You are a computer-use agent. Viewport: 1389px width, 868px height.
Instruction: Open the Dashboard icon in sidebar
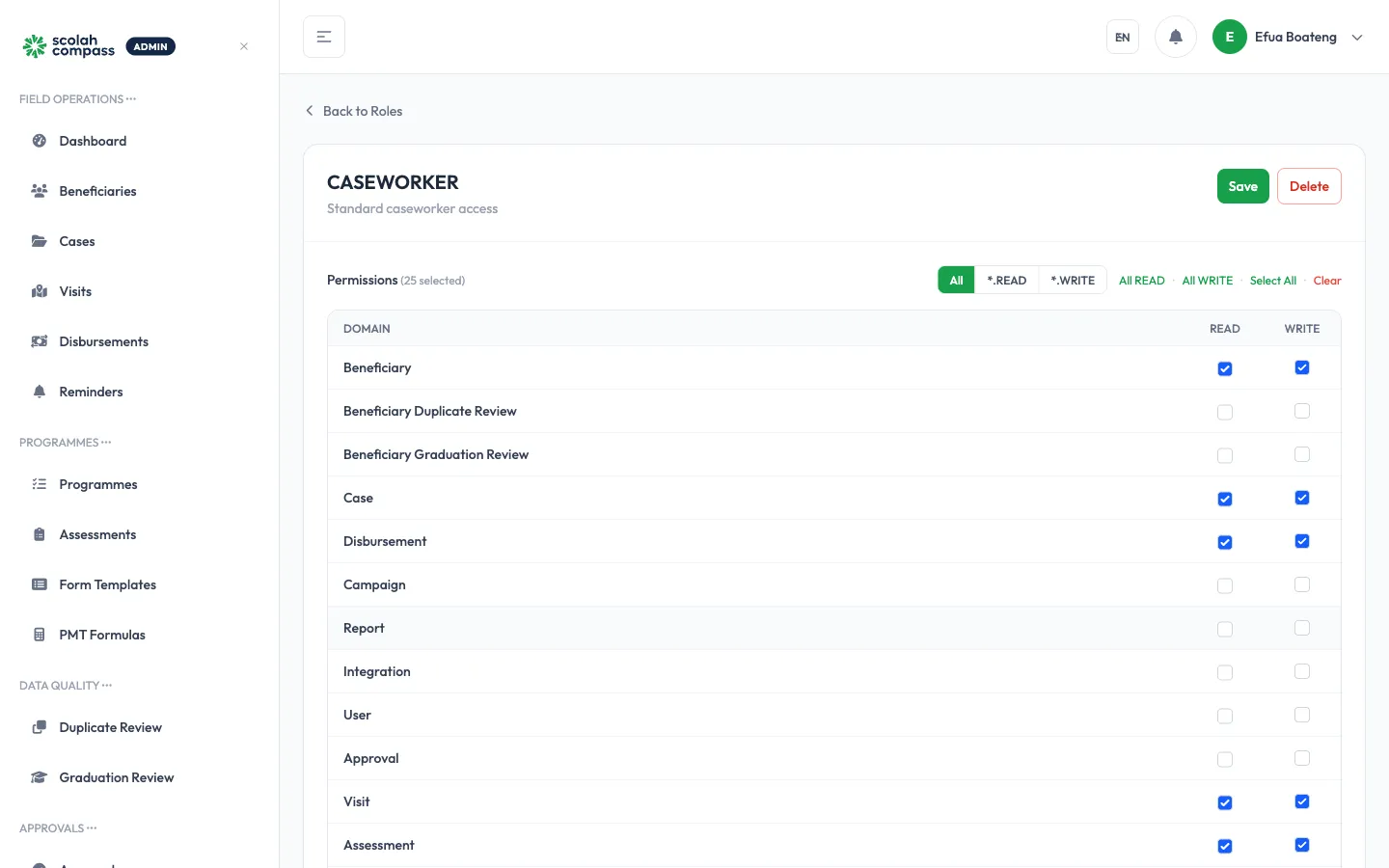40,141
